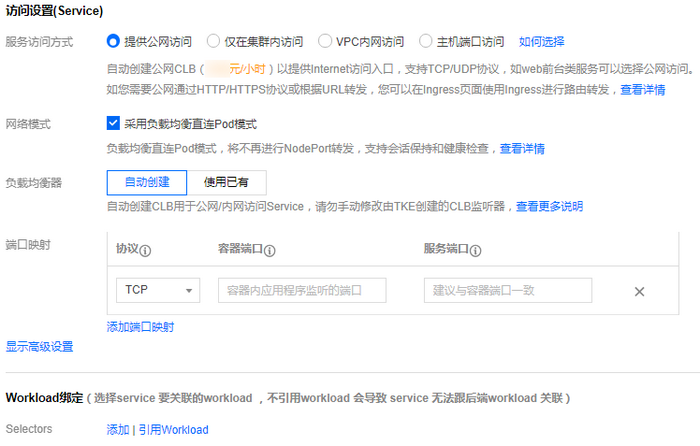Click 添加 next to Selectors

pos(118,429)
